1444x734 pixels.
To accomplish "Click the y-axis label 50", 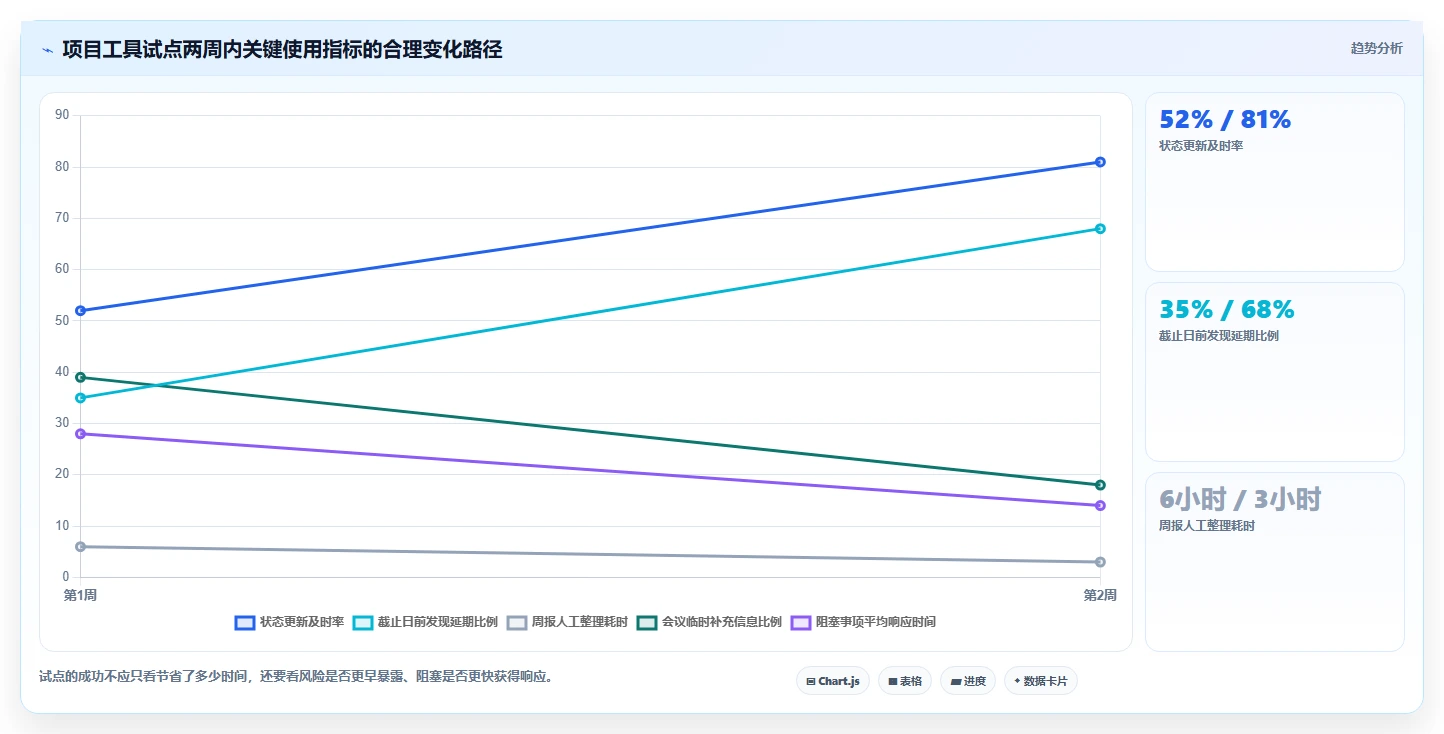I will [62, 321].
